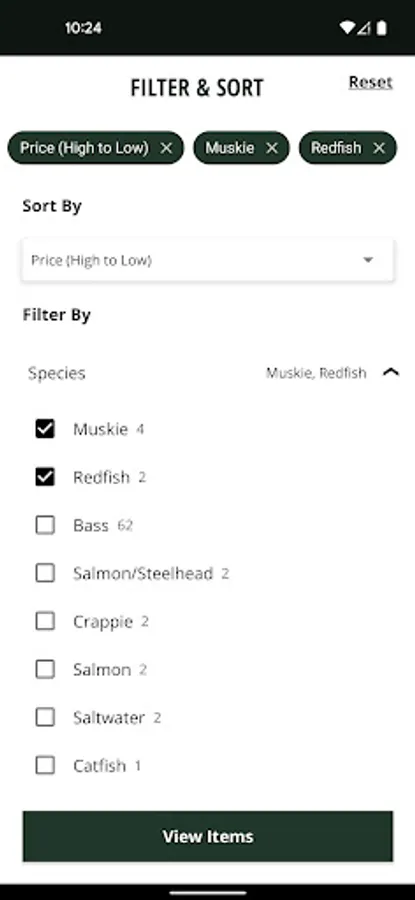This screenshot has height=900, width=415.
Task: Remove the Price (High to Low) chip
Action: click(x=166, y=148)
